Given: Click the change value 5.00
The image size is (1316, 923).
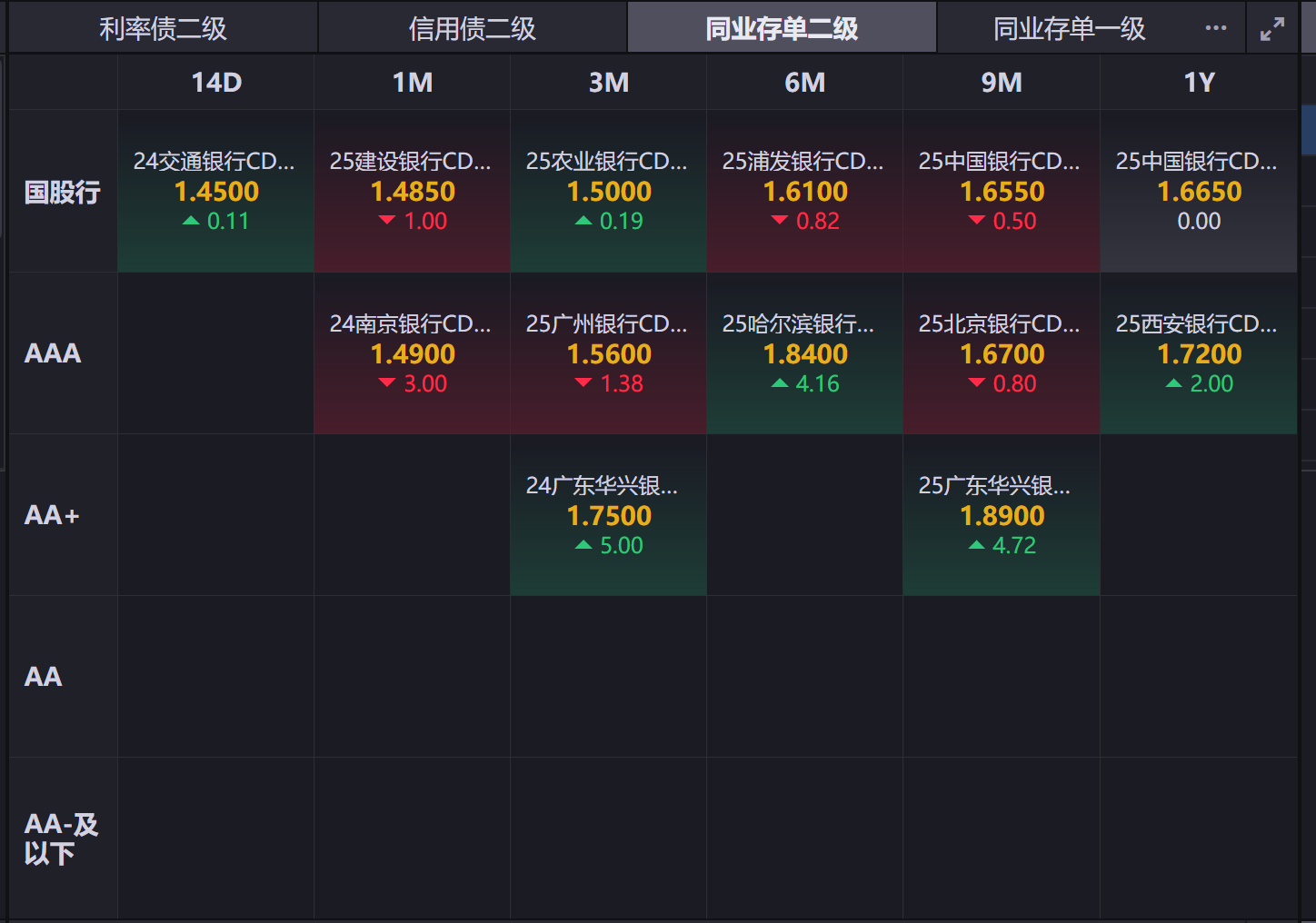Looking at the screenshot, I should coord(622,545).
